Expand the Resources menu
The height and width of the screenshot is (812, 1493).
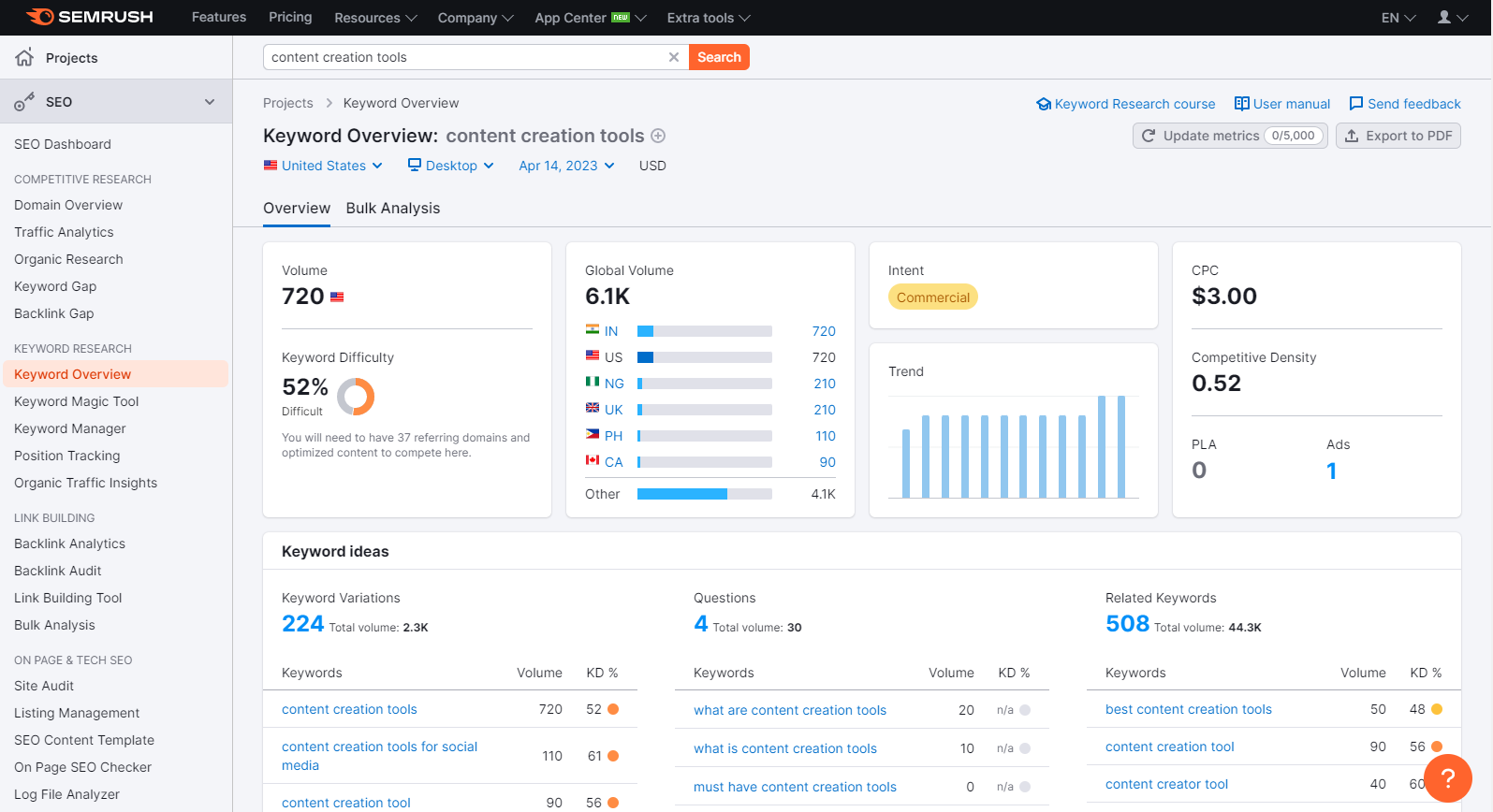(x=375, y=18)
